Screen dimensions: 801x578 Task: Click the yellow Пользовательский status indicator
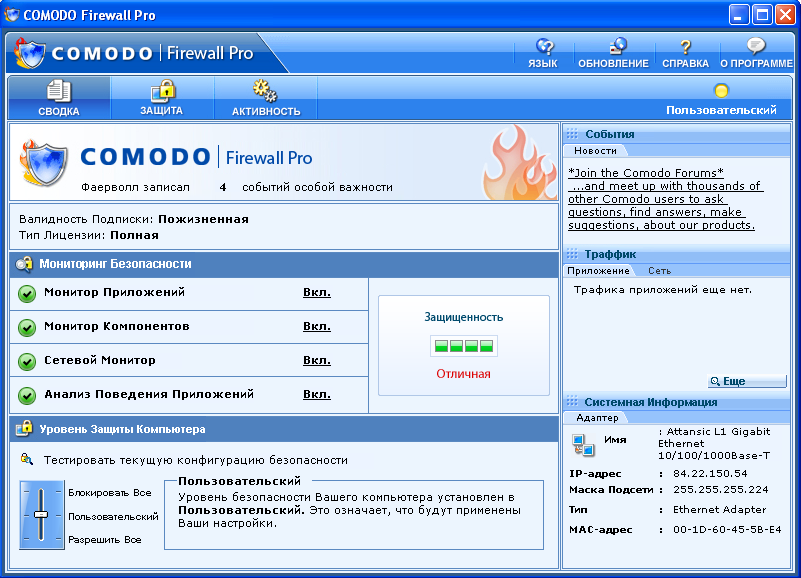click(x=721, y=91)
